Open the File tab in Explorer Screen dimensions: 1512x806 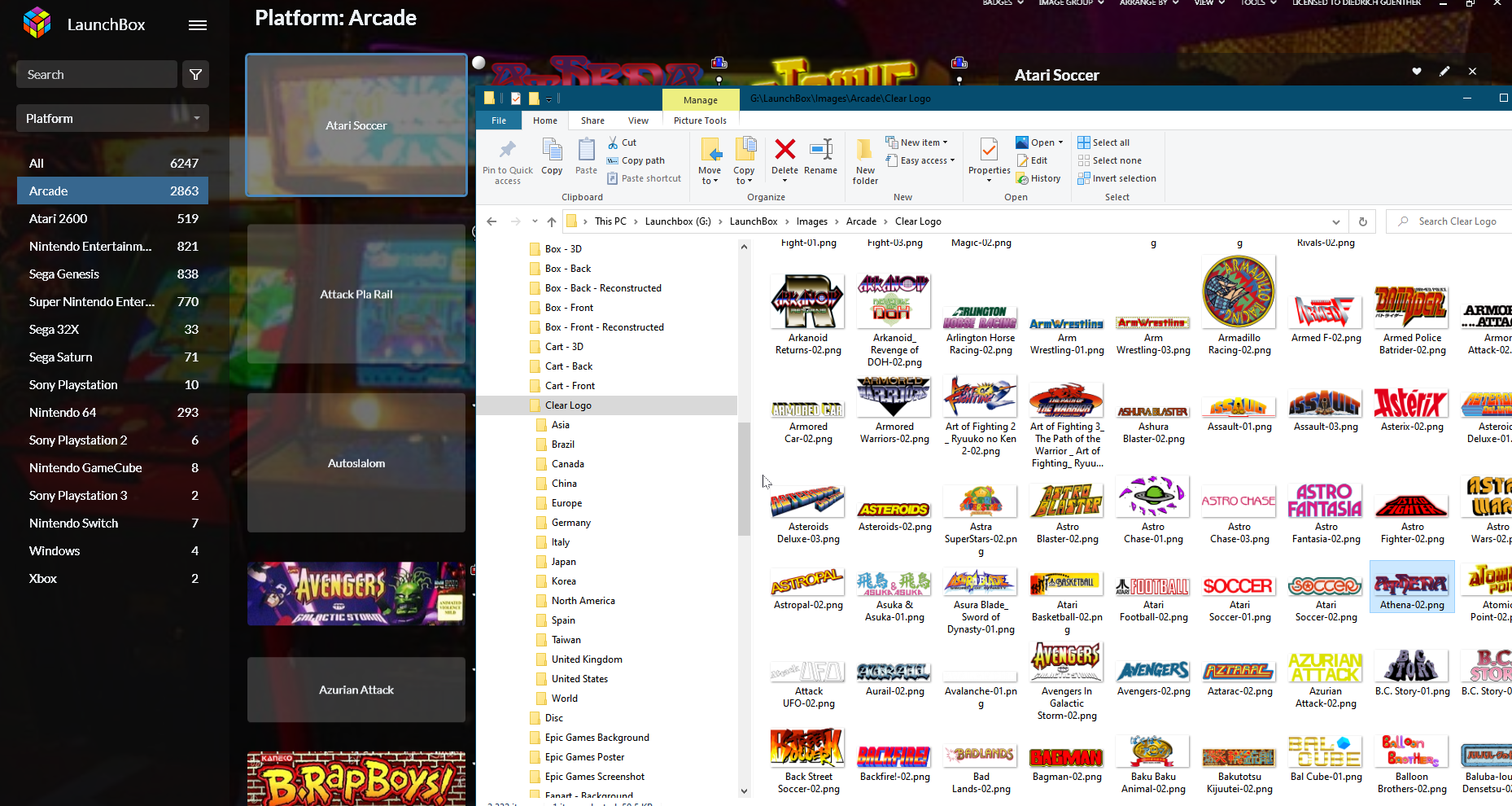(x=499, y=120)
